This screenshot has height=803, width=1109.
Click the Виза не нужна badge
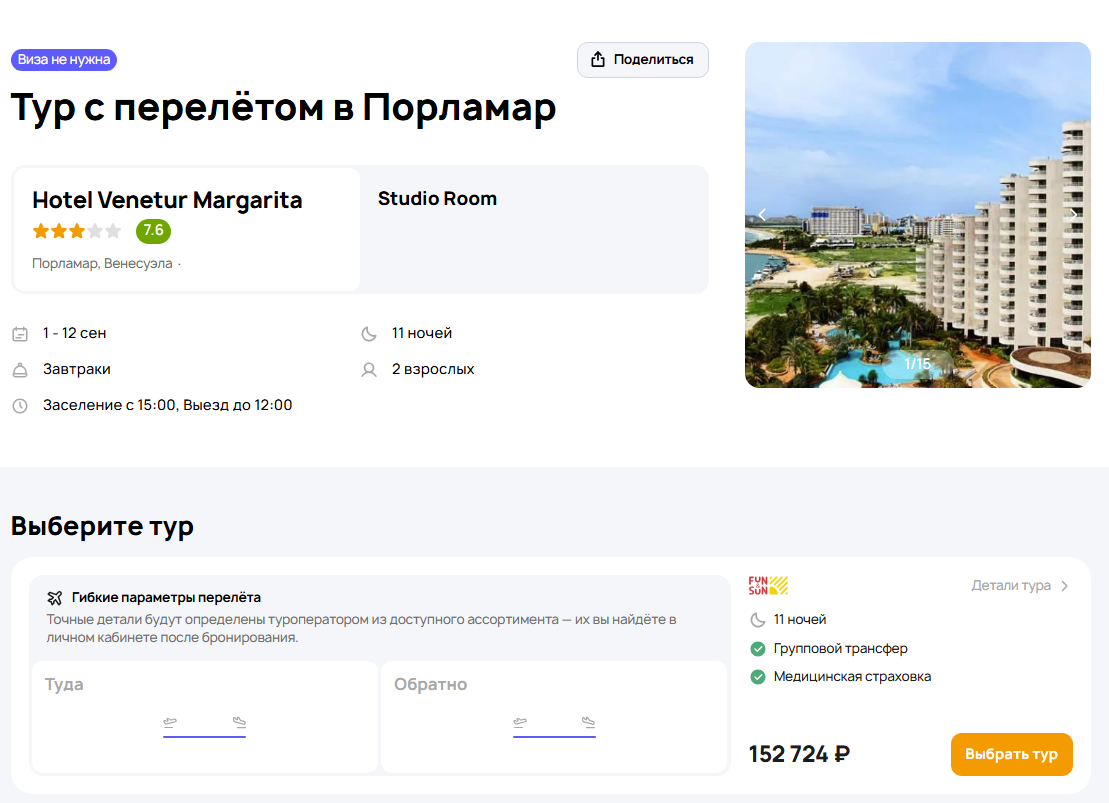coord(64,59)
